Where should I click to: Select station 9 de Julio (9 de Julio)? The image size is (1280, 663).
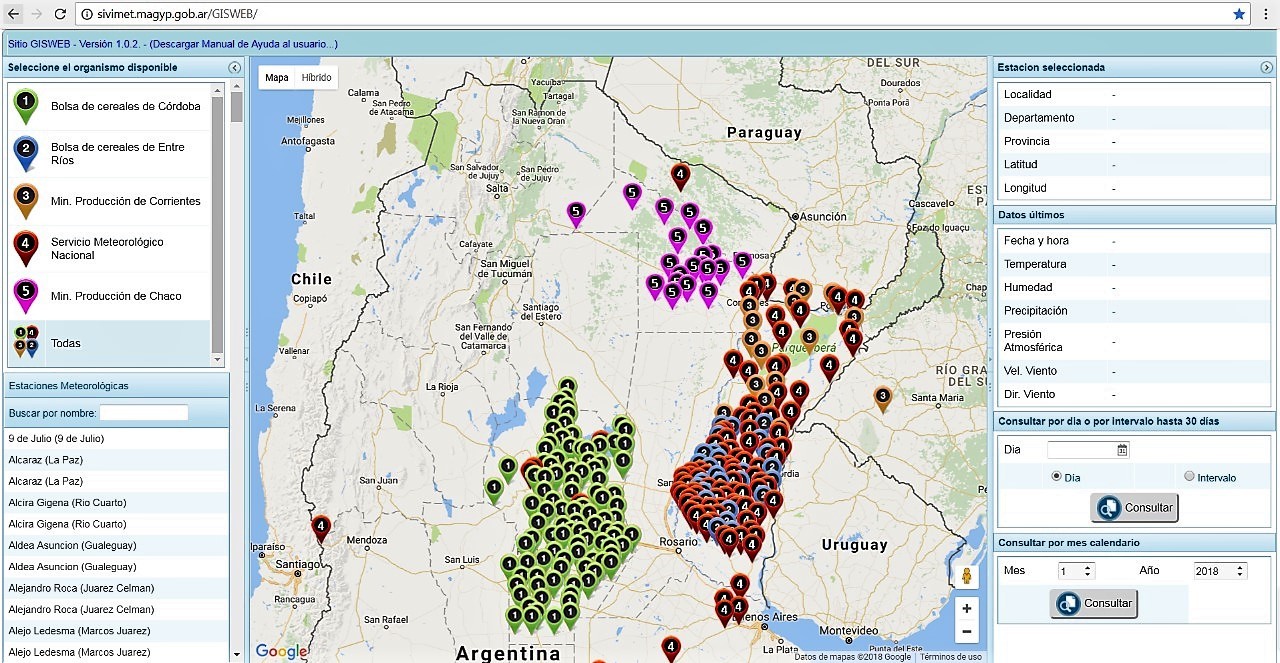116,439
